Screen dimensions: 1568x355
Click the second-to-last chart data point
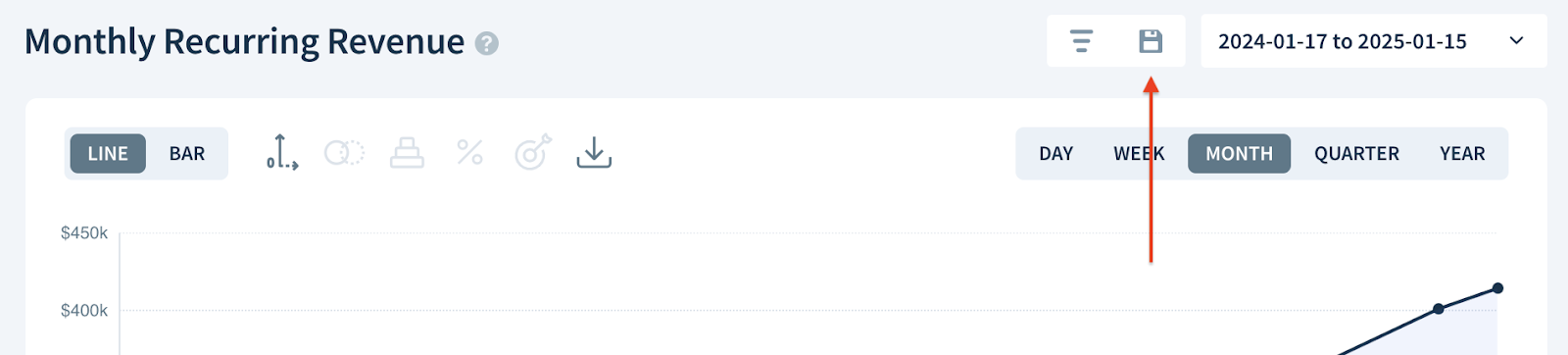point(1438,309)
